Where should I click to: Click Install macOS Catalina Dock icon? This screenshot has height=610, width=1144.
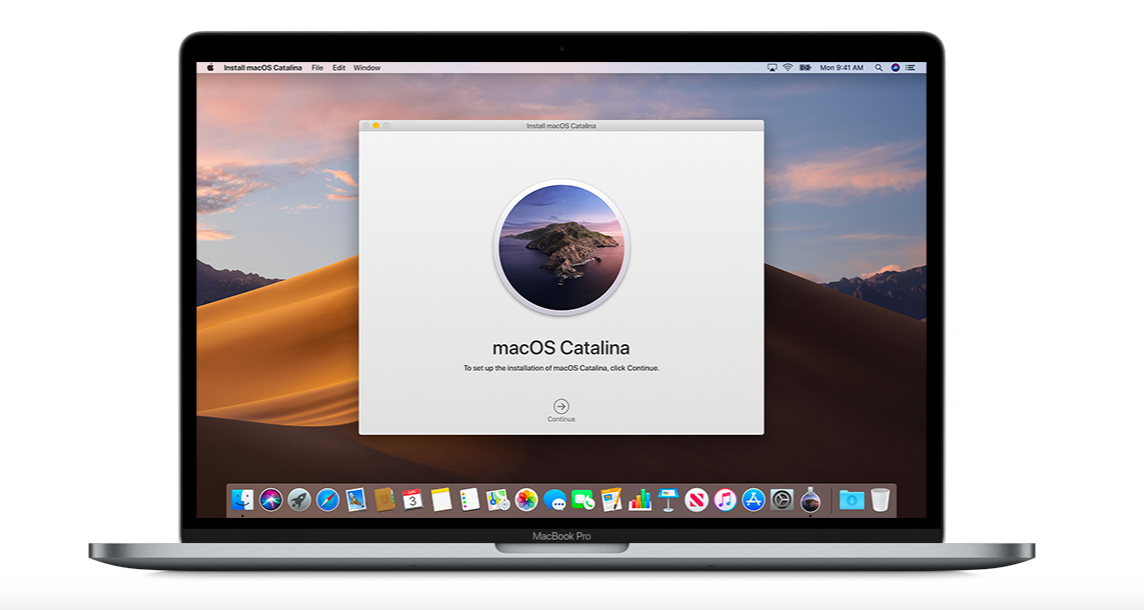(810, 500)
